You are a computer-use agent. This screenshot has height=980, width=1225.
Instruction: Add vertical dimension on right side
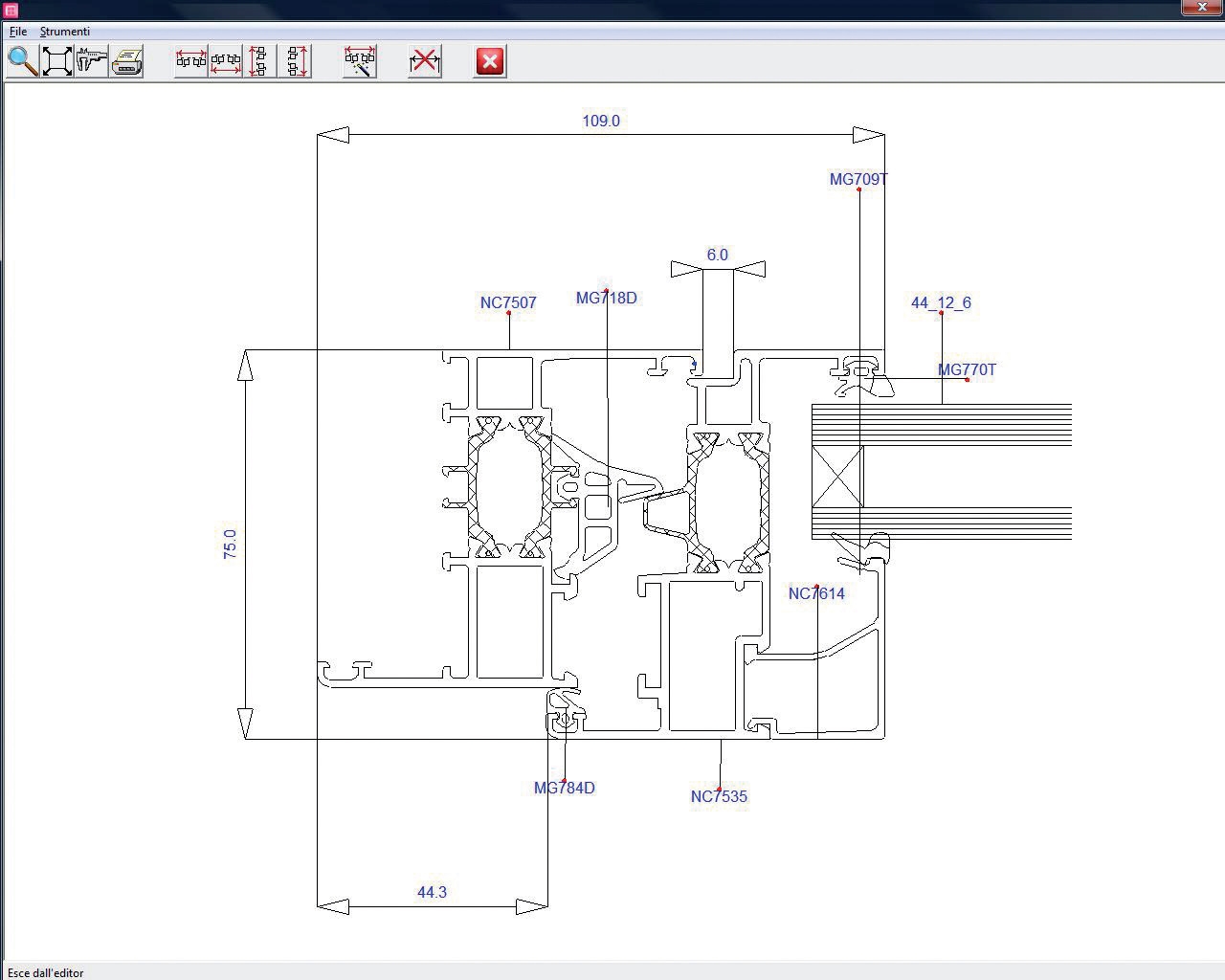click(294, 60)
